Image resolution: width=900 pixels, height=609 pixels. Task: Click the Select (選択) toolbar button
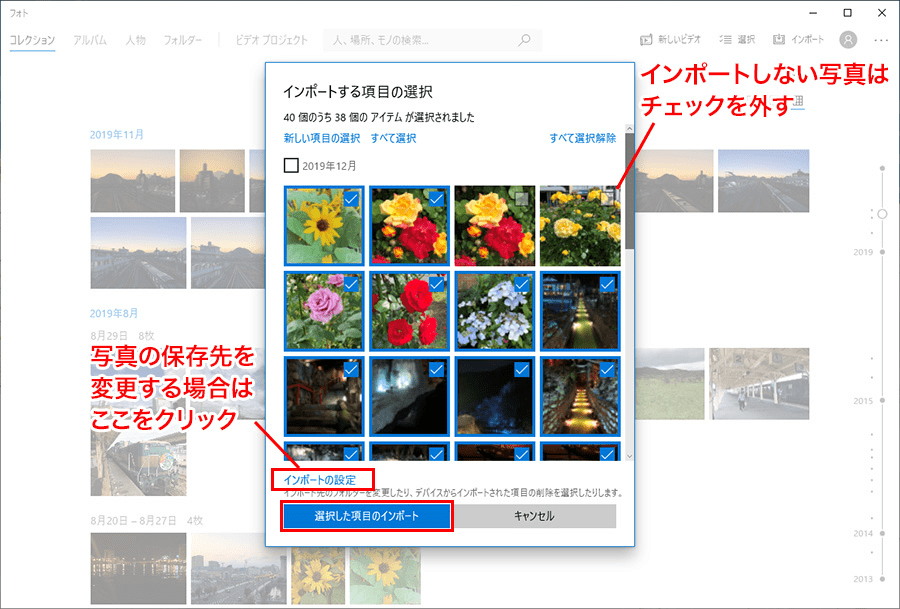pos(737,40)
